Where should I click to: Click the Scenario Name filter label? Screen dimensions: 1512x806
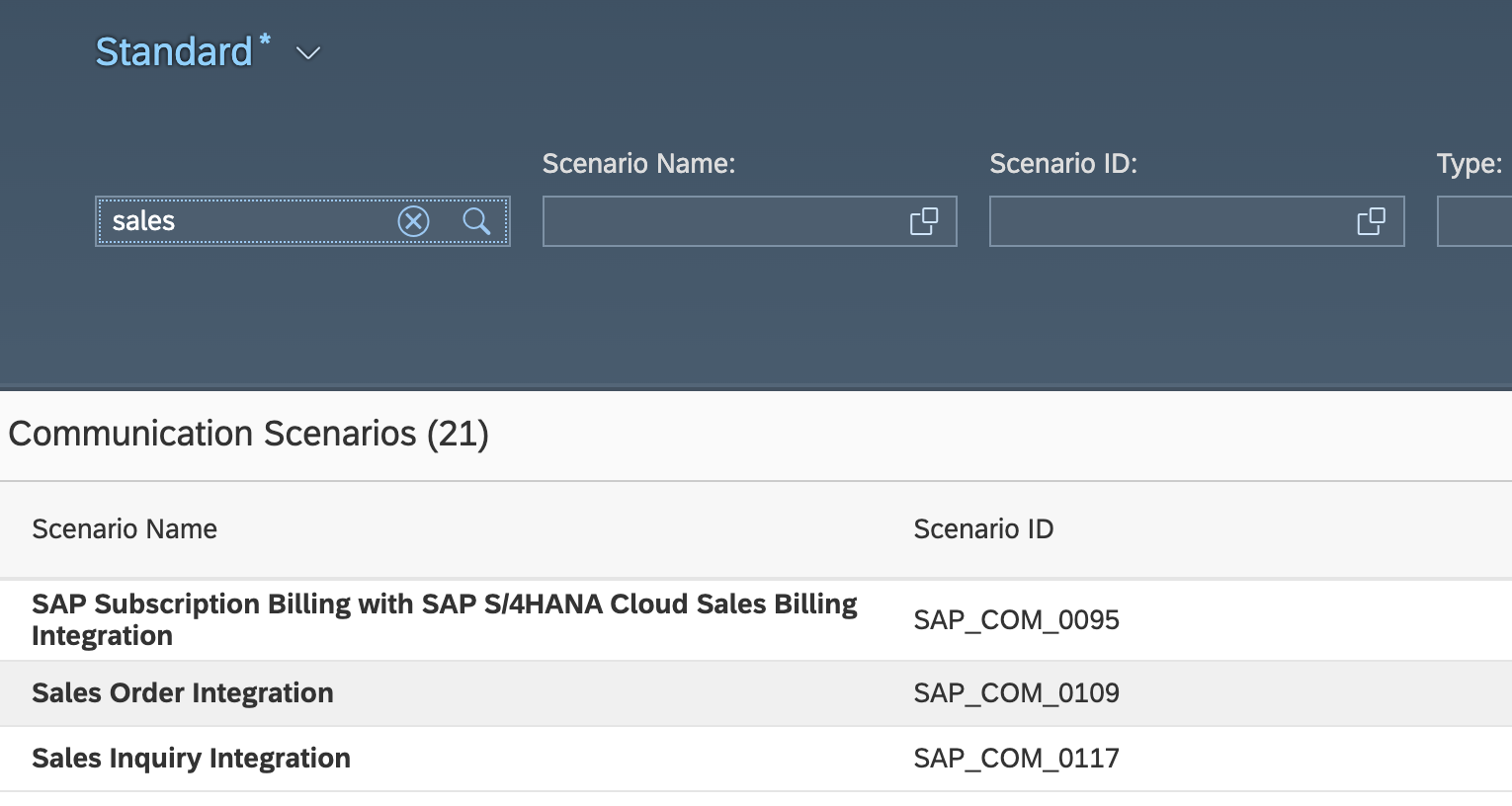click(x=638, y=164)
